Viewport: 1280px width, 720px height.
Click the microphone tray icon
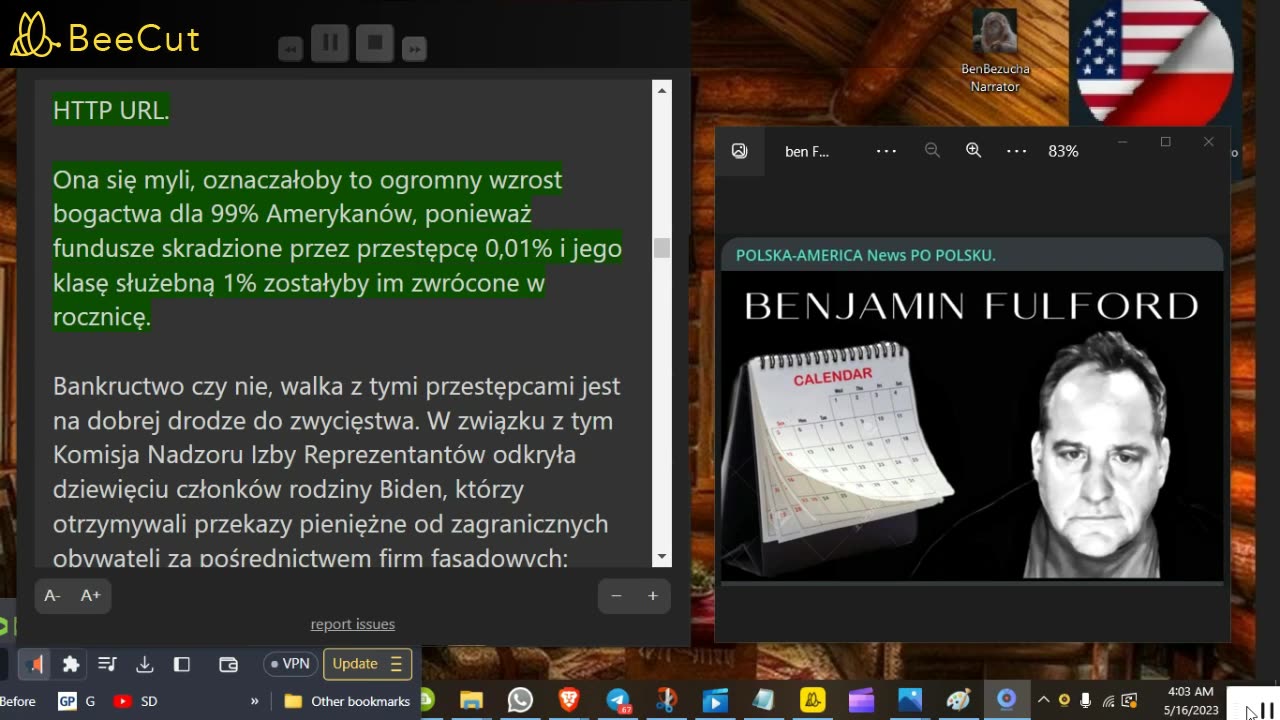click(x=1085, y=700)
